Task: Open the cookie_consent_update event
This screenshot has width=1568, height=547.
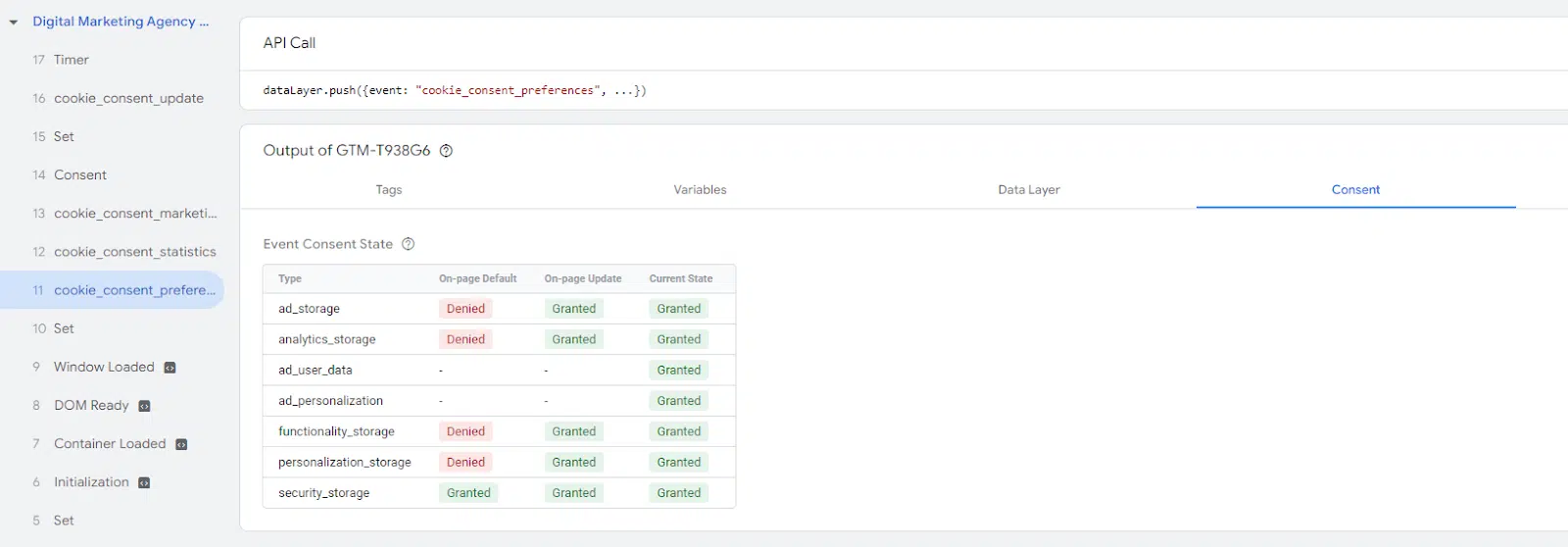Action: pos(128,98)
